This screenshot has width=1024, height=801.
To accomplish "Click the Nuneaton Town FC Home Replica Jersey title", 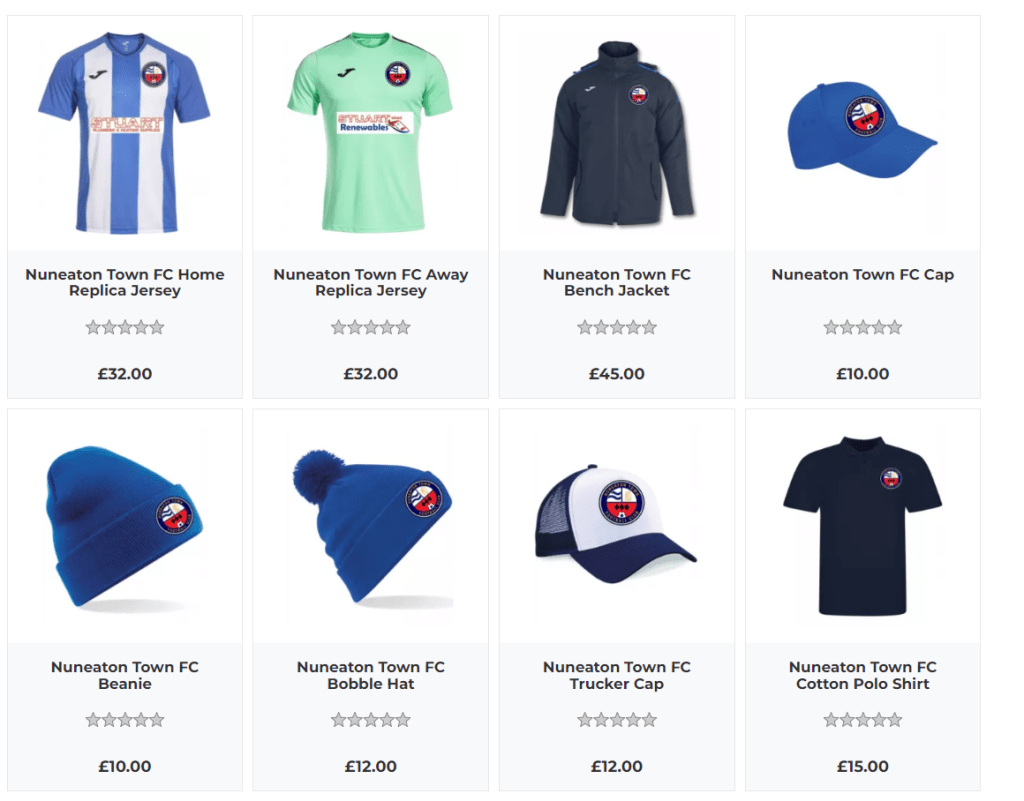I will tap(125, 283).
